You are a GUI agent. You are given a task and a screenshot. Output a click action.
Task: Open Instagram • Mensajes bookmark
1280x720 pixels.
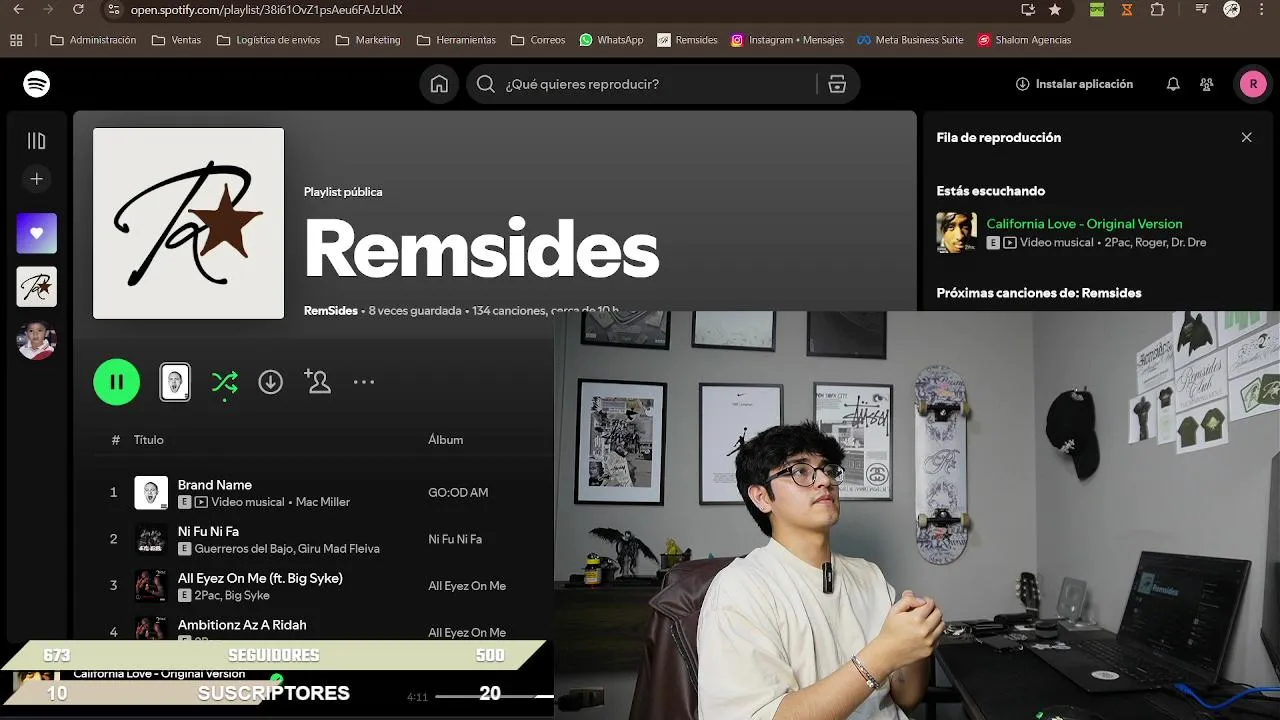(788, 40)
